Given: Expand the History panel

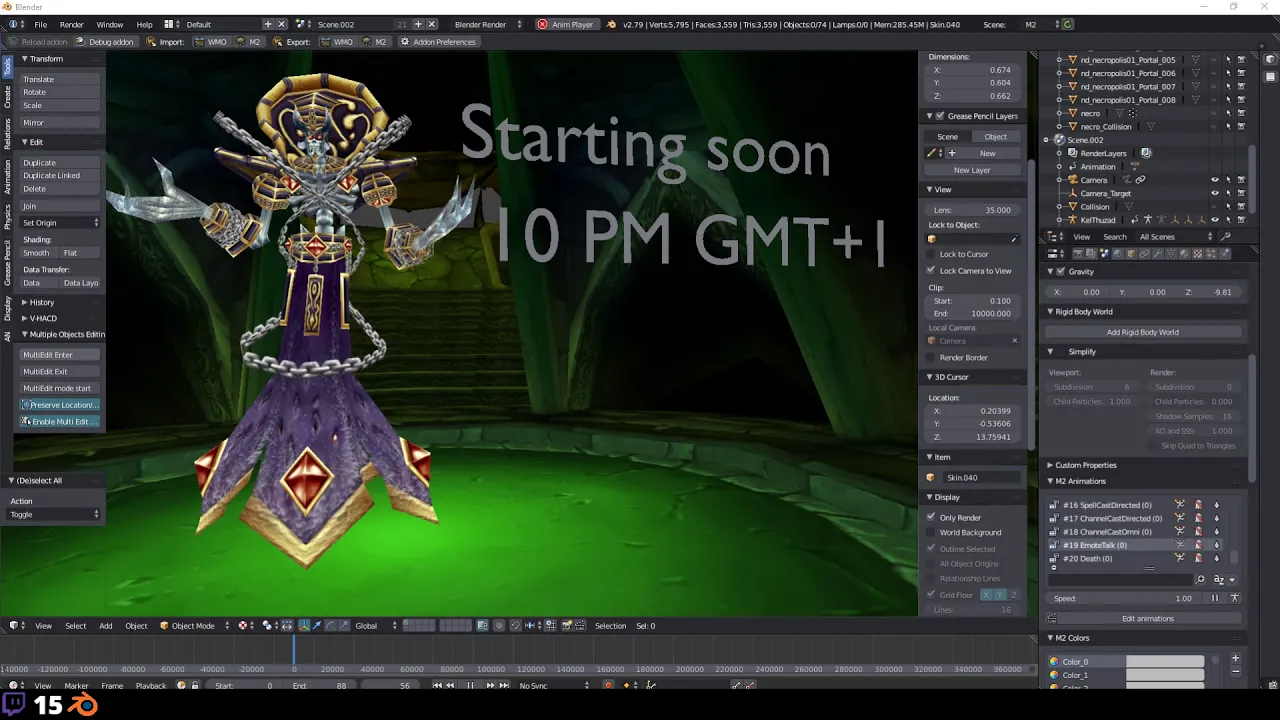Looking at the screenshot, I should 24,302.
